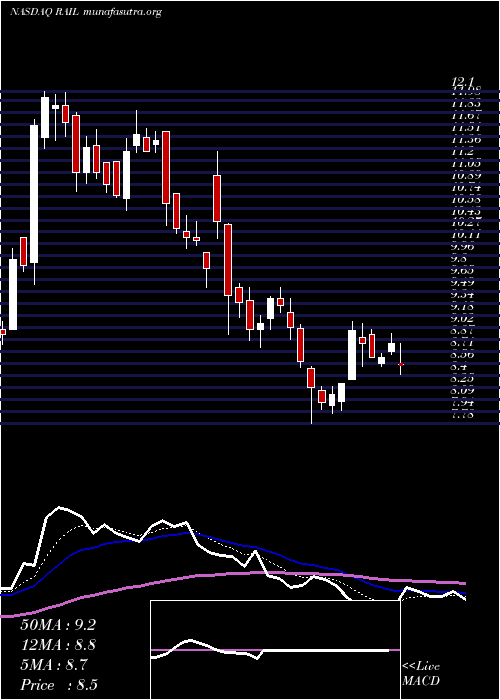Select the Price : 8.5 readout
The width and height of the screenshot is (500, 700).
59,685
